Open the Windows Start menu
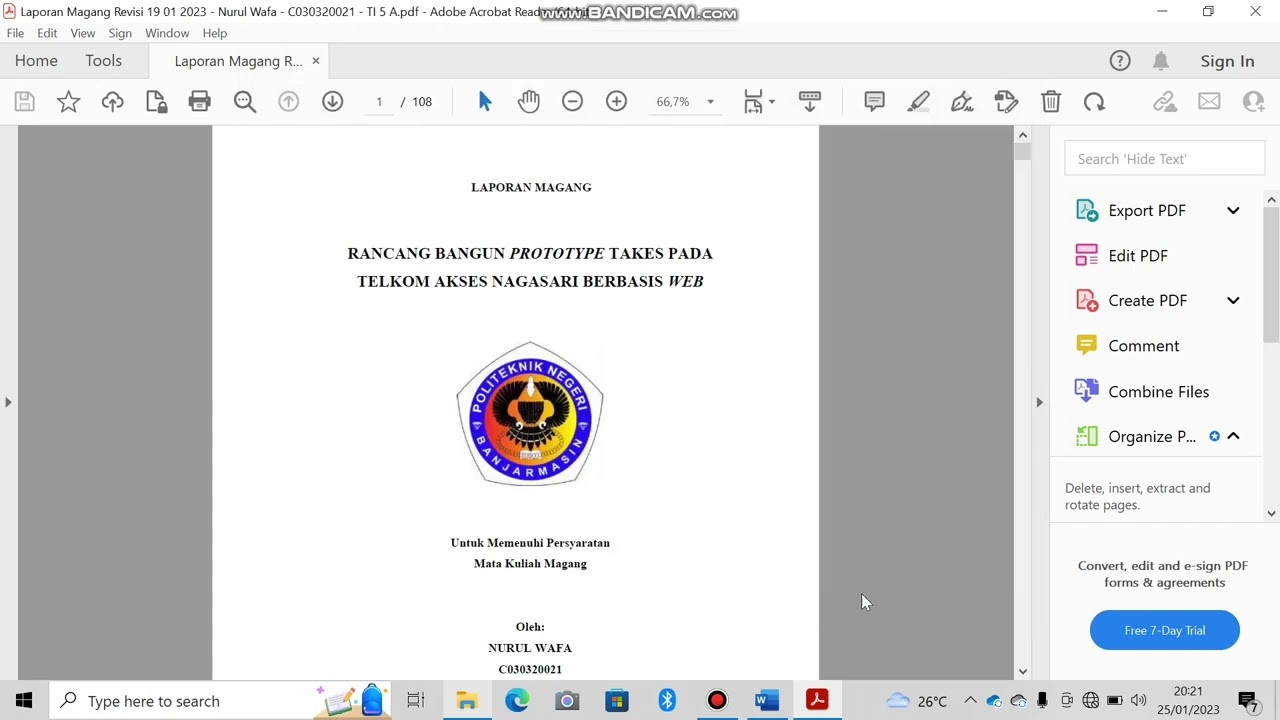This screenshot has height=720, width=1280. pyautogui.click(x=24, y=701)
